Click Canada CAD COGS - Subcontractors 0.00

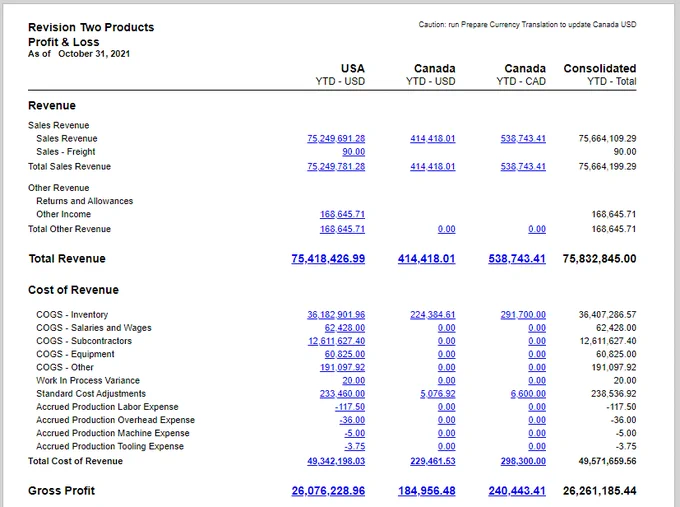[x=537, y=341]
